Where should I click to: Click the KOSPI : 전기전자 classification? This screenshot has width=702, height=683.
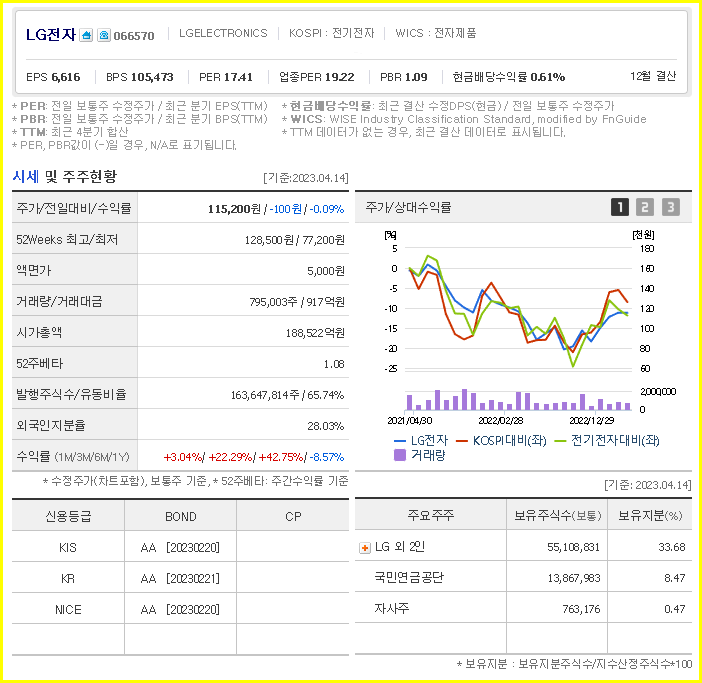[x=331, y=33]
